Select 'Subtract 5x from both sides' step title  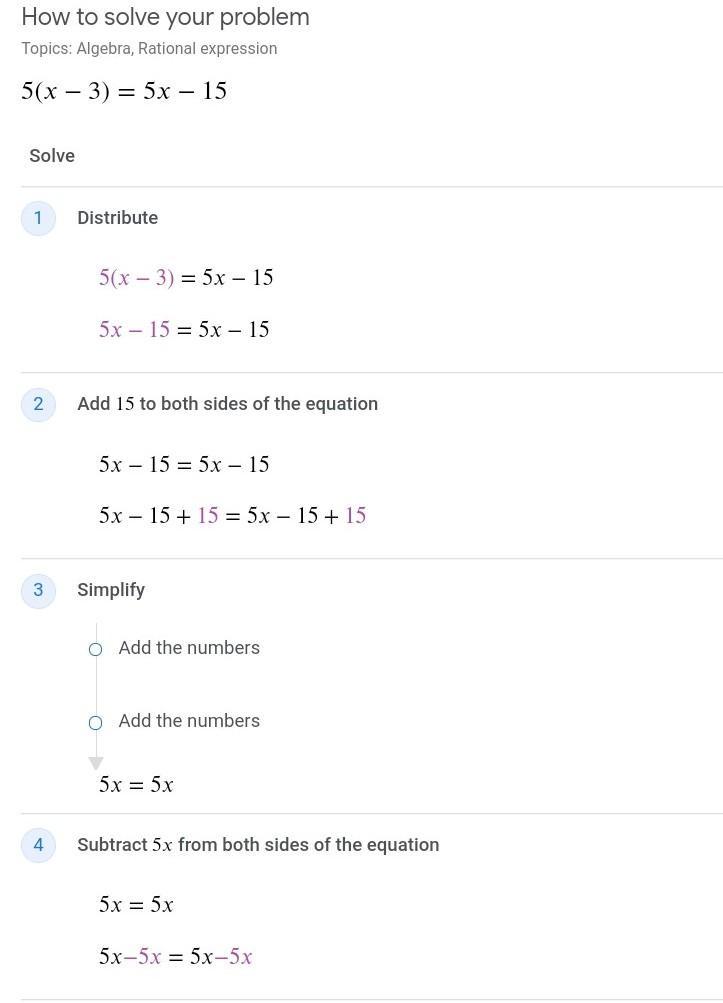pyautogui.click(x=258, y=845)
